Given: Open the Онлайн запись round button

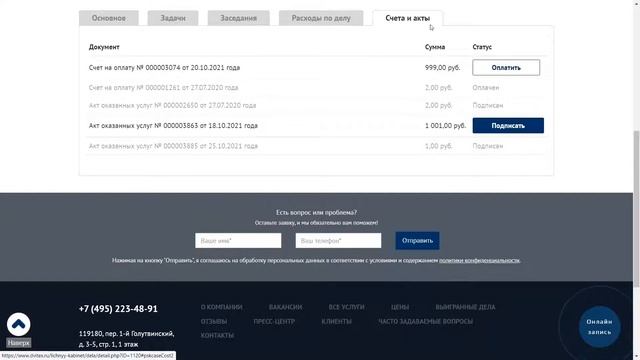Looking at the screenshot, I should tap(599, 327).
